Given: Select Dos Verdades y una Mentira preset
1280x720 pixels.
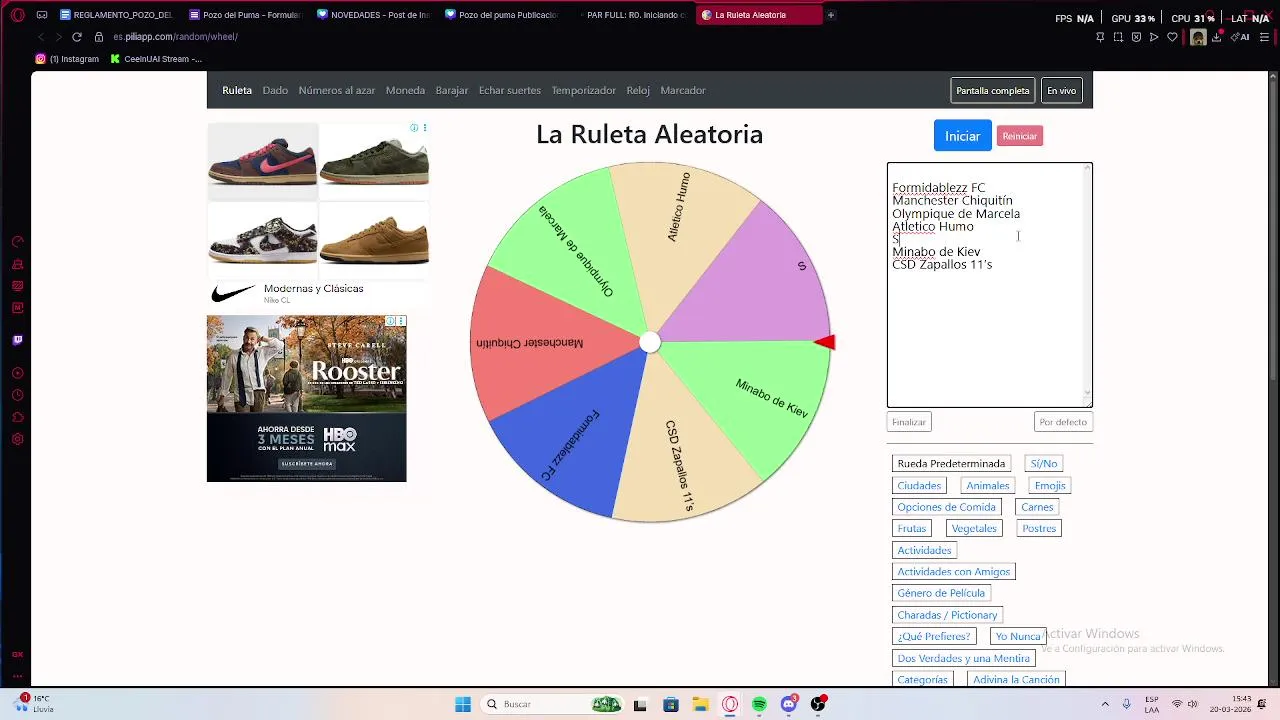Looking at the screenshot, I should pos(963,658).
